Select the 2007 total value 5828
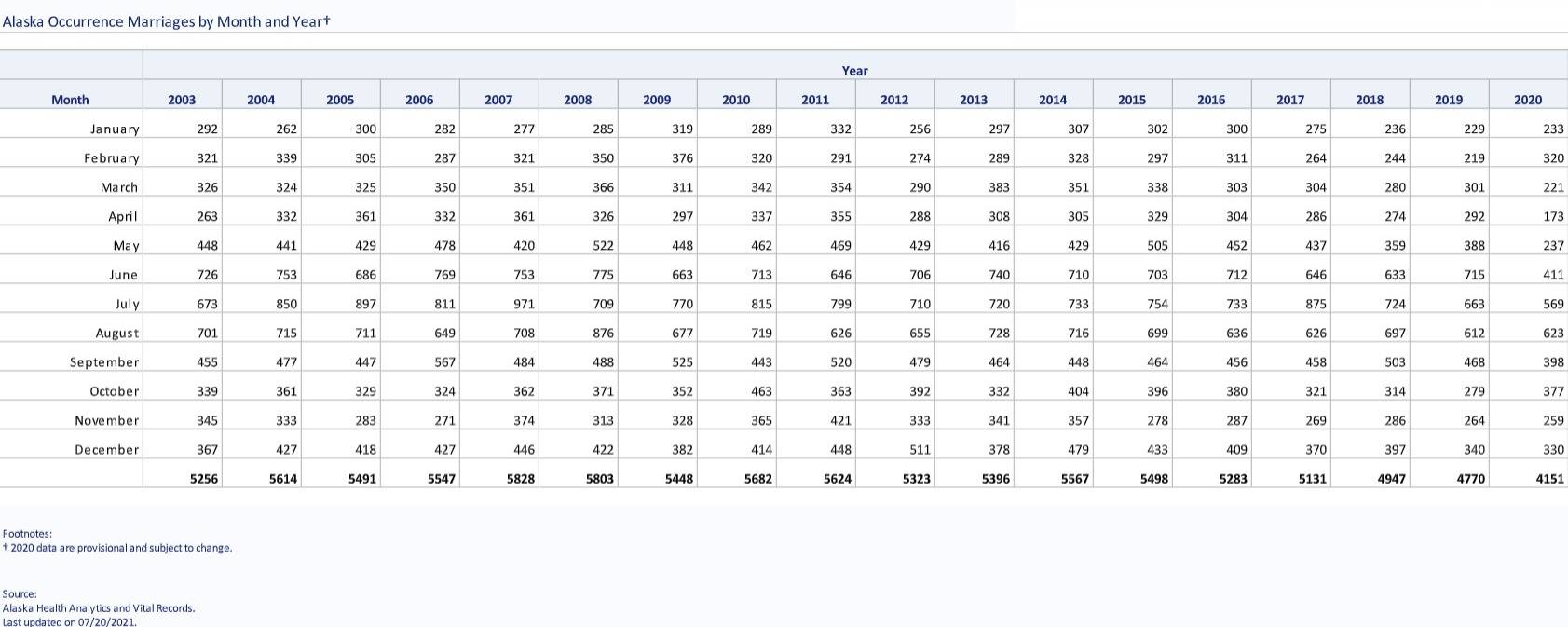 (x=520, y=479)
